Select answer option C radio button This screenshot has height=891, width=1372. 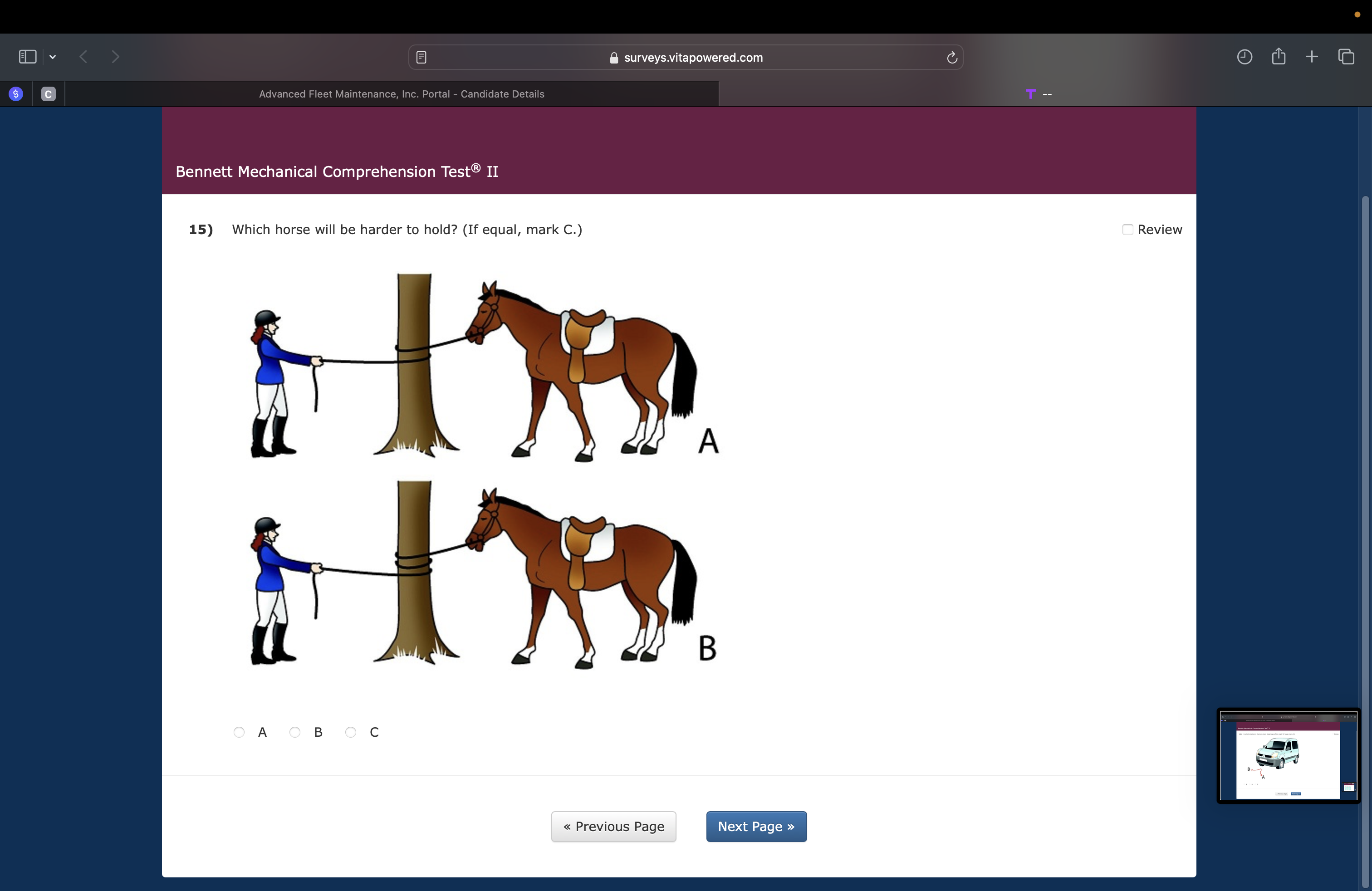pyautogui.click(x=351, y=732)
